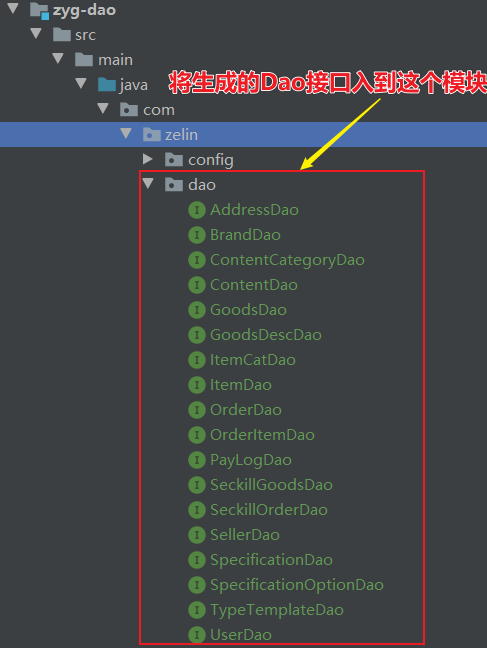
Task: Select the com package label
Action: (159, 110)
